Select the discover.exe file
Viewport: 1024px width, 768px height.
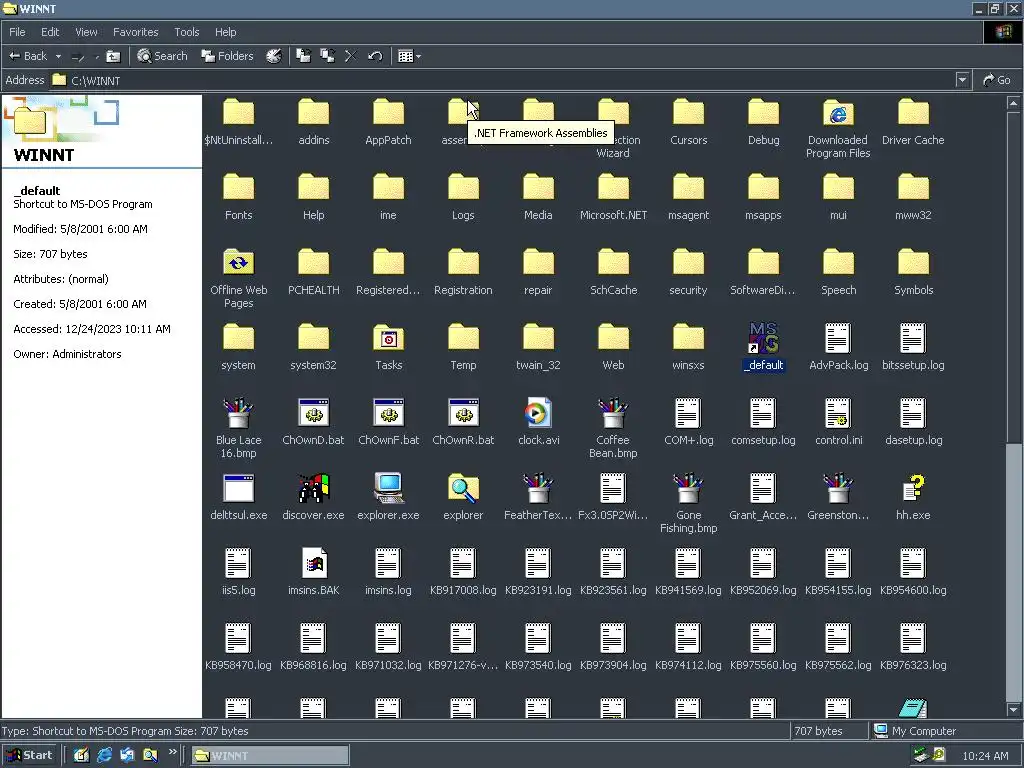coord(313,498)
